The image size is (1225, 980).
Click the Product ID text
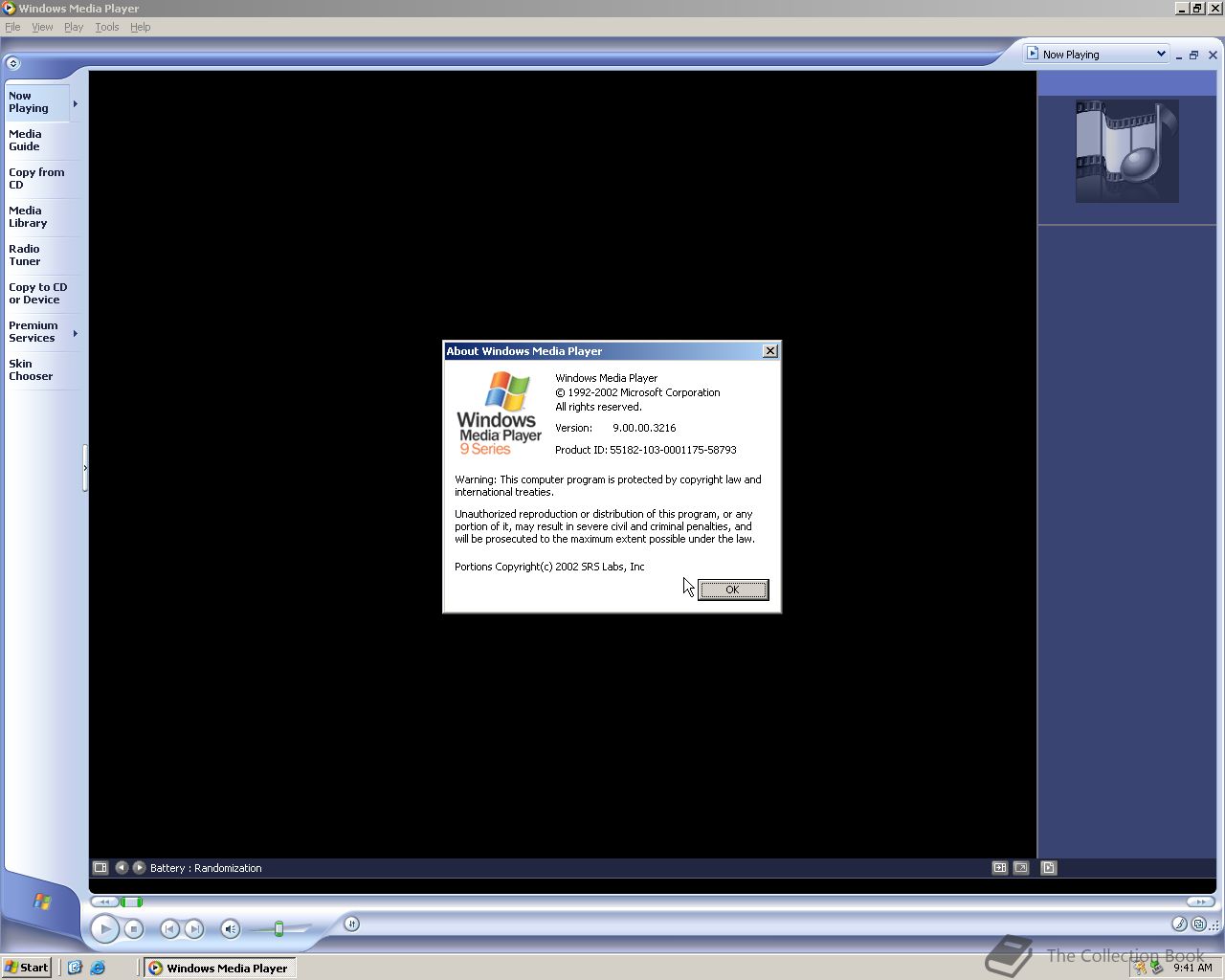(646, 450)
